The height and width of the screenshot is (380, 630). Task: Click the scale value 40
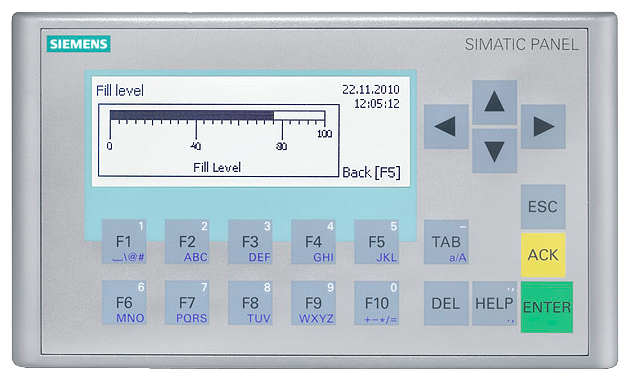pos(196,146)
